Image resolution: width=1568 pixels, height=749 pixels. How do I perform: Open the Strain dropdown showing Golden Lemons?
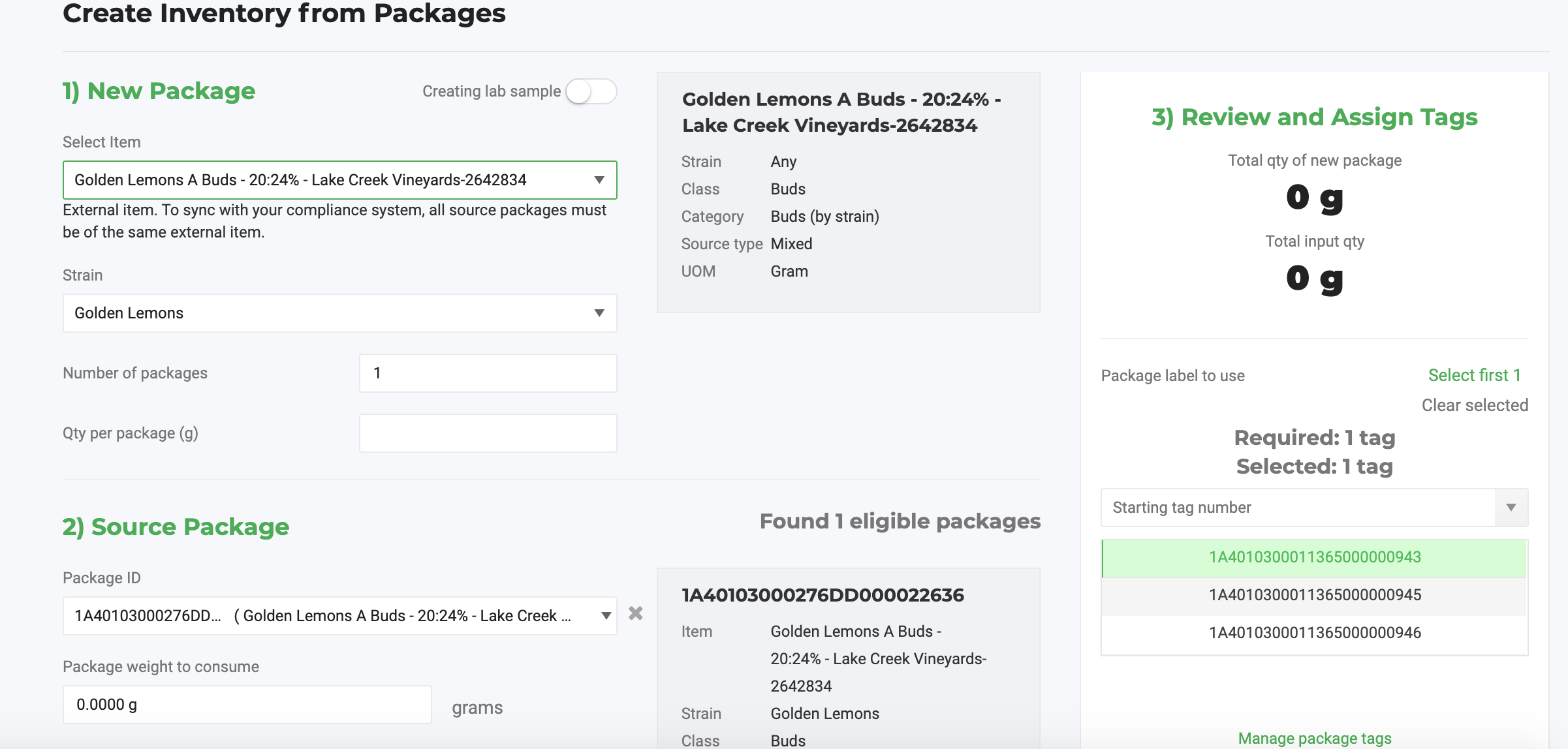click(339, 313)
